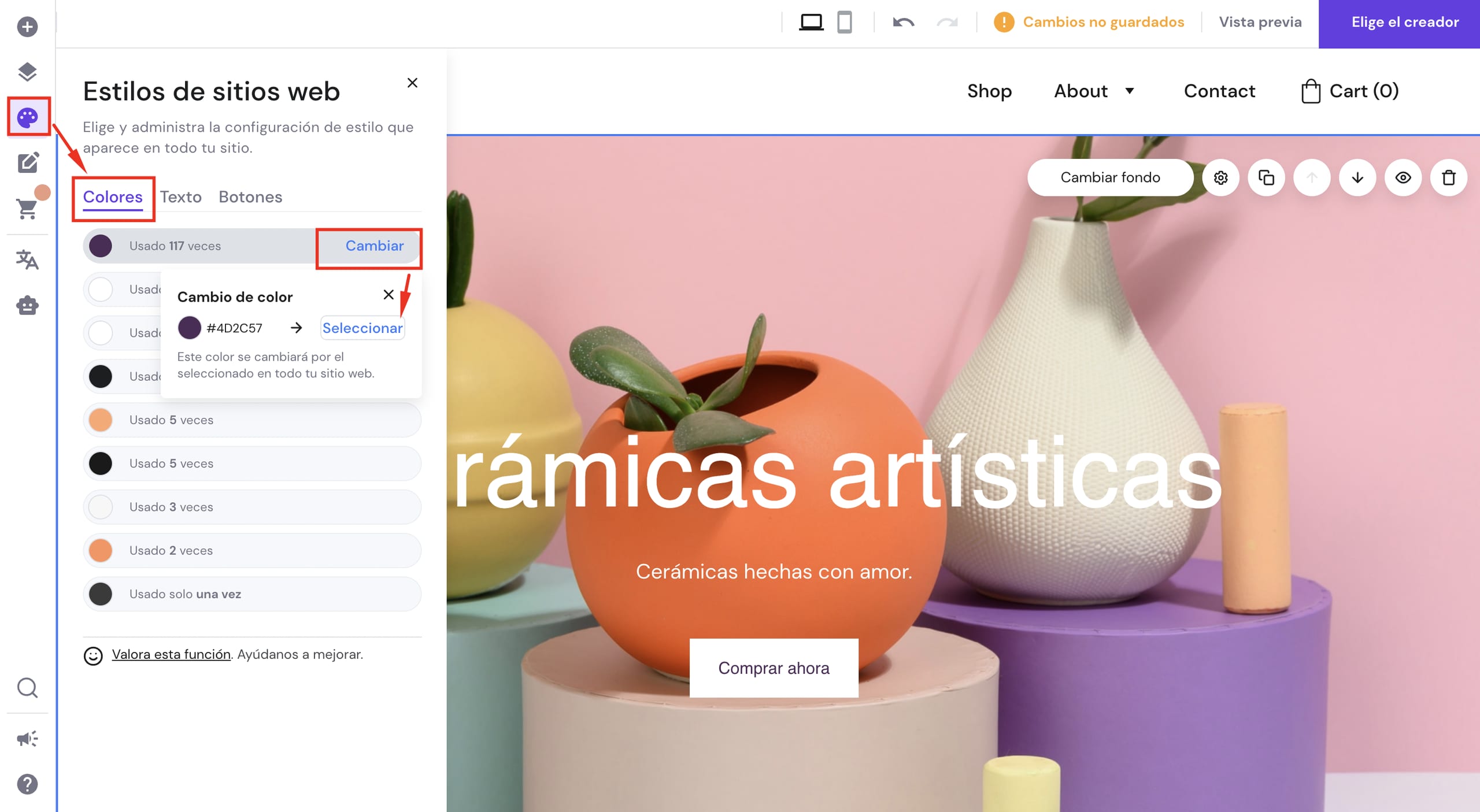Open the layers panel icon
Screen dimensions: 1480x812
pyautogui.click(x=27, y=72)
